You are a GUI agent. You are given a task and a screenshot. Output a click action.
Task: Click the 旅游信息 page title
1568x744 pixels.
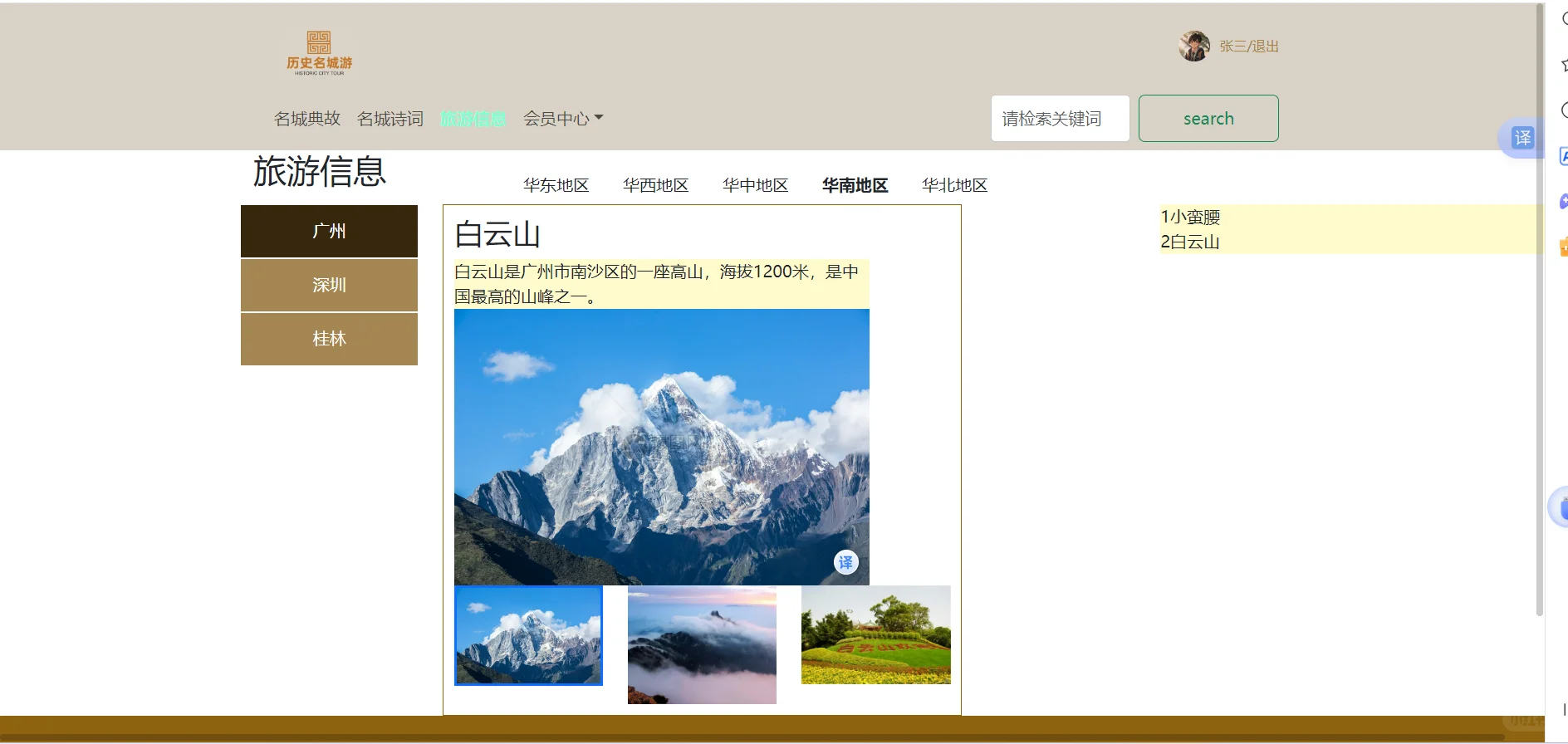click(320, 172)
